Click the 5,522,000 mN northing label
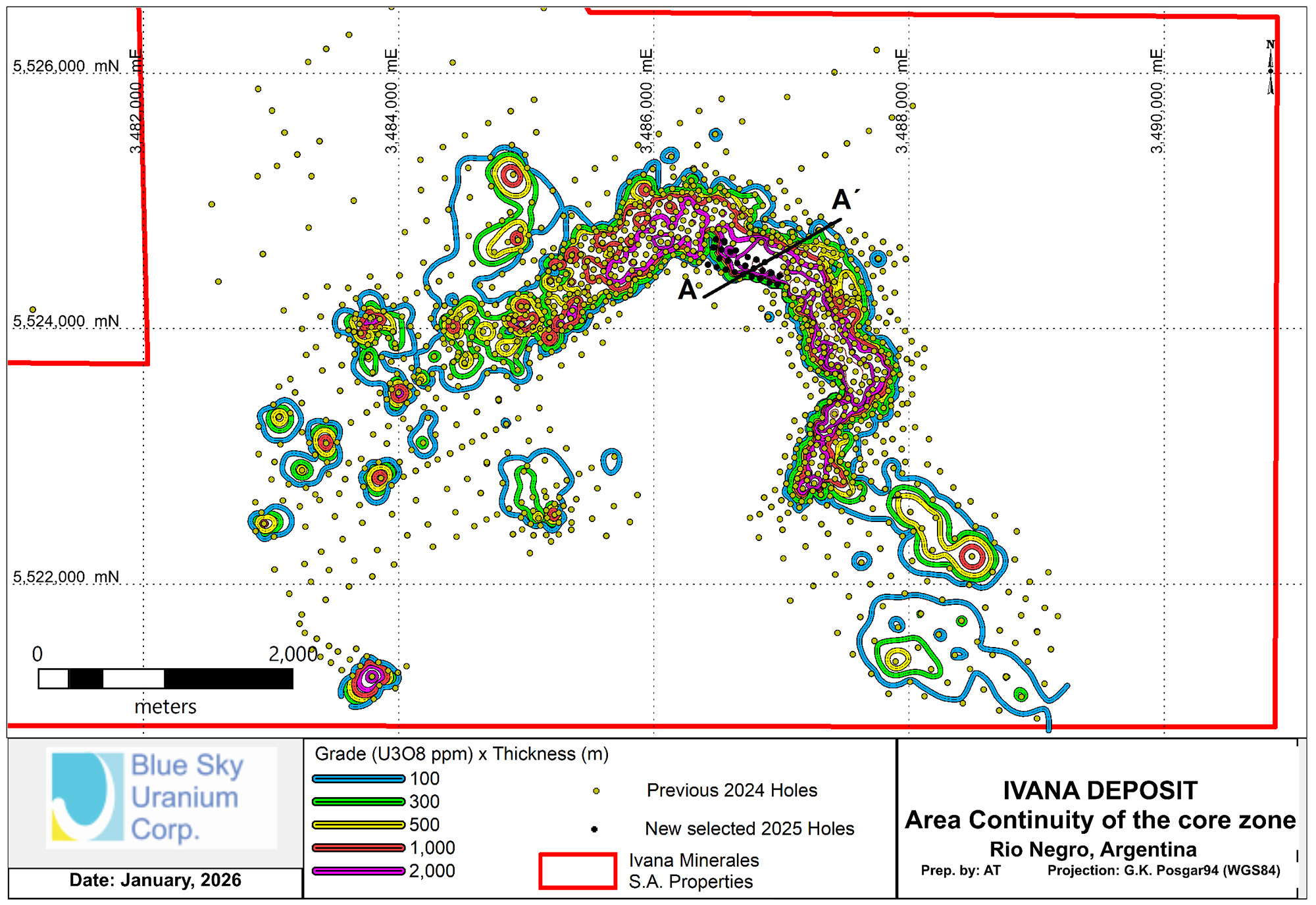Screen dimensions: 1316x905 coord(66,577)
